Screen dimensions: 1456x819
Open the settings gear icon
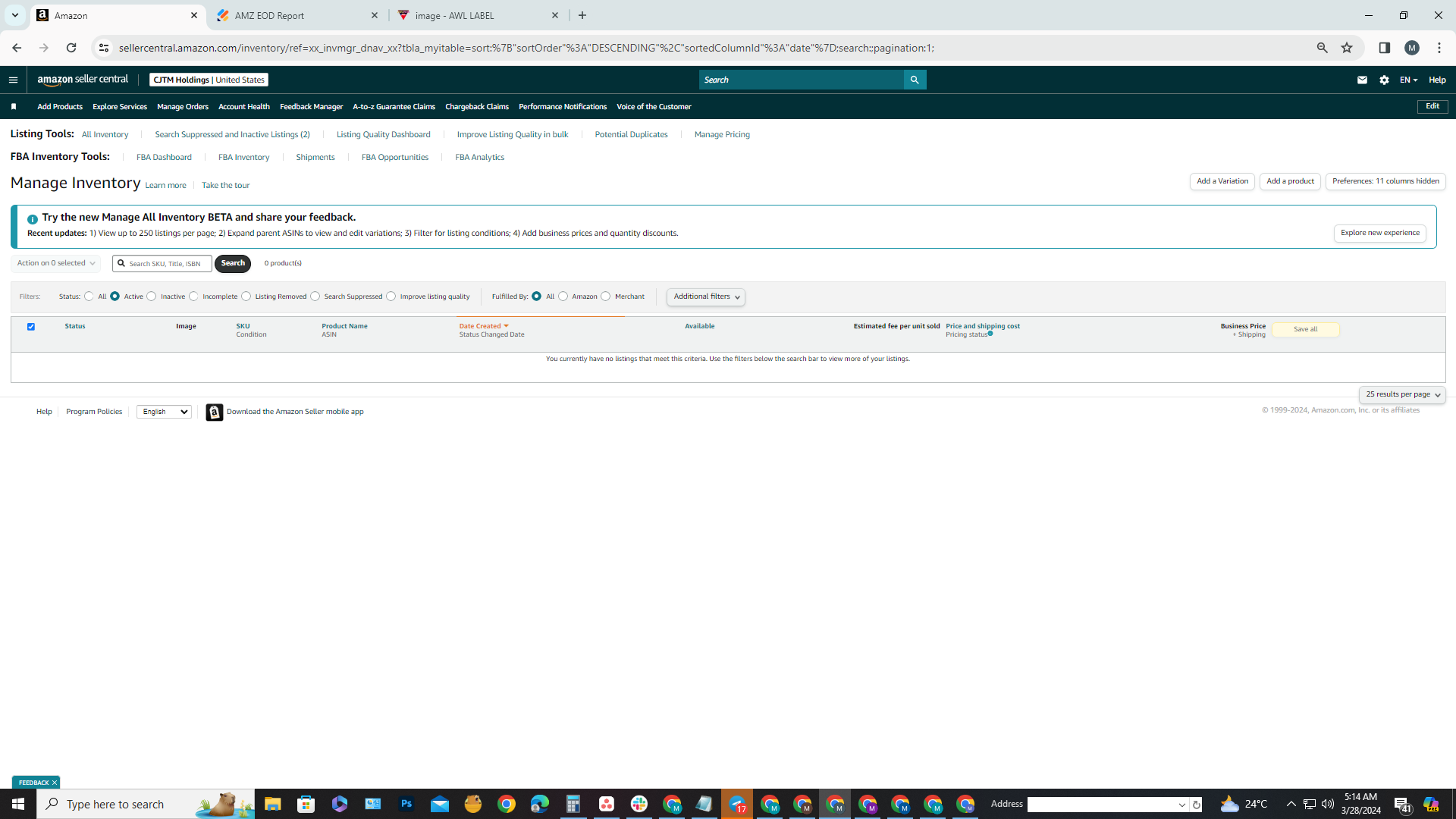coord(1384,80)
